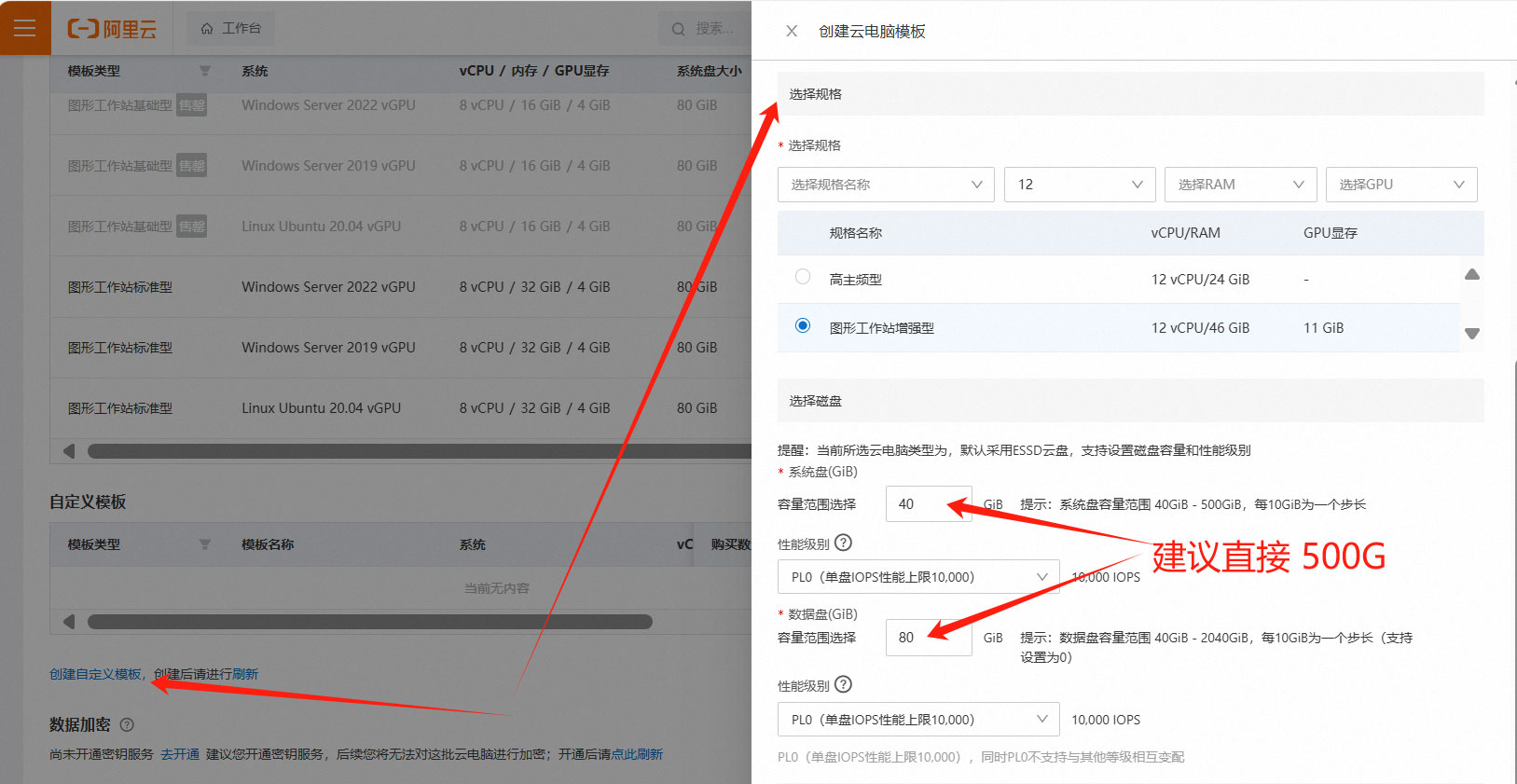
Task: Select the 高主频型 radio button
Action: (x=803, y=277)
